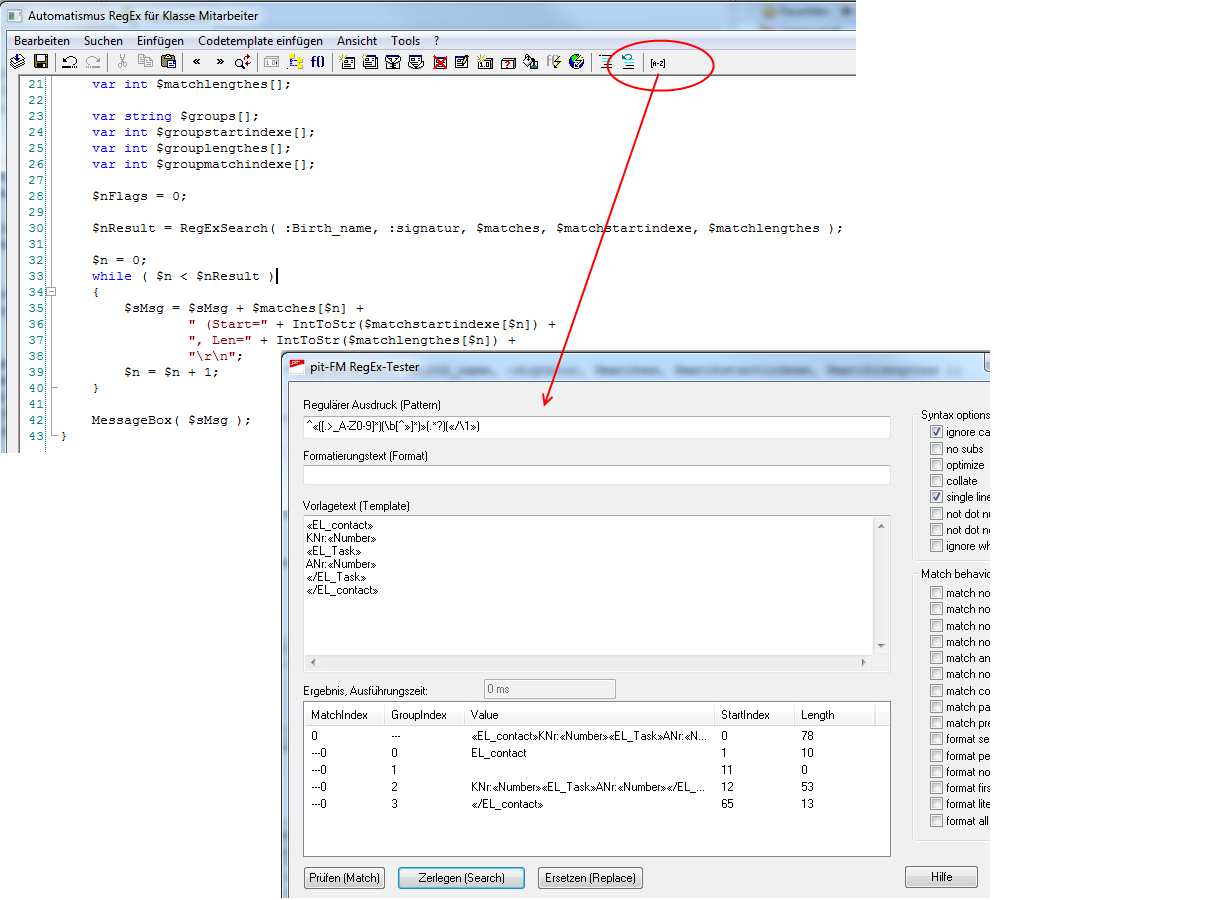The image size is (1217, 900).
Task: Click the note with pencil icon
Action: coord(462,61)
